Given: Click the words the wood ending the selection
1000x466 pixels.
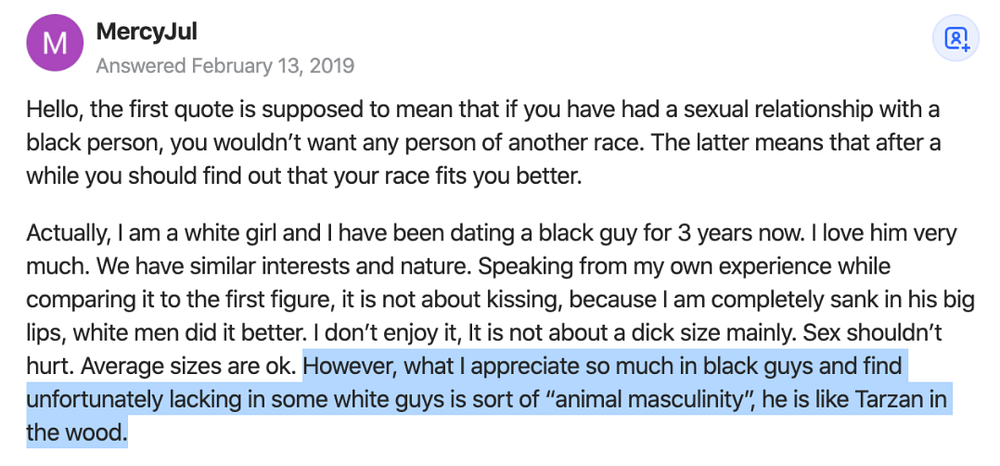Looking at the screenshot, I should pyautogui.click(x=77, y=433).
